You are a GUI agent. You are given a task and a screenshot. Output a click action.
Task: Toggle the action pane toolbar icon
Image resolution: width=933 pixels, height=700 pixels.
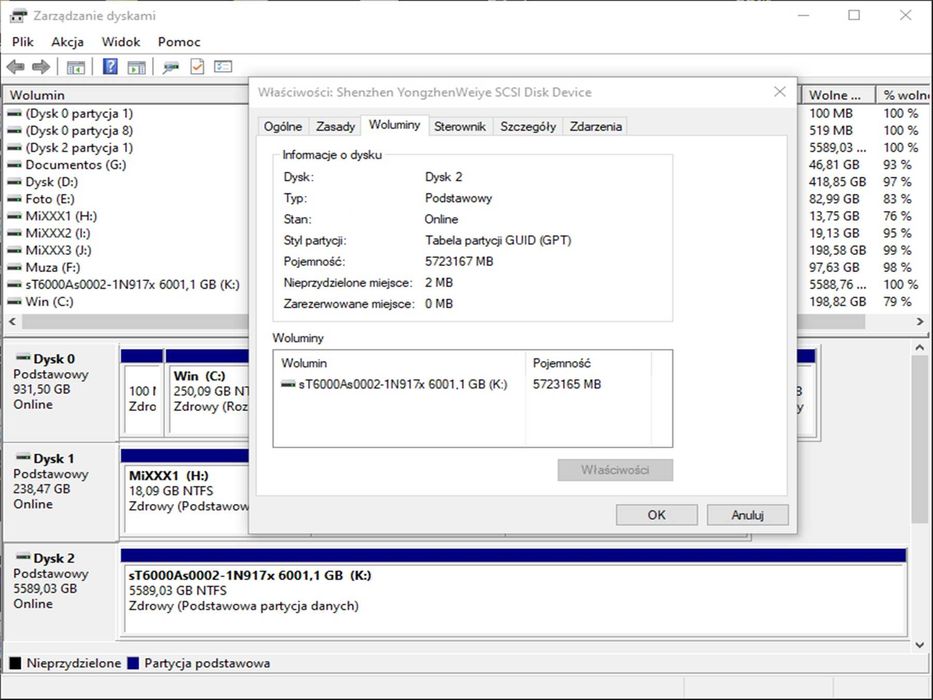(x=137, y=67)
